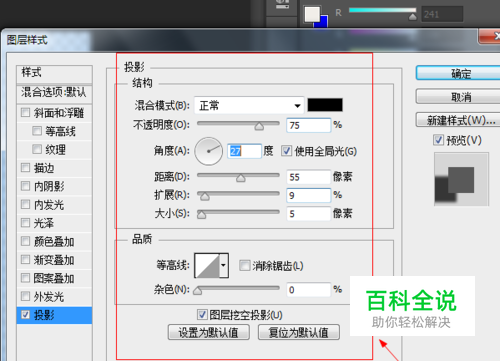Click the 杂色 slider handle
500x361 pixels.
click(x=197, y=291)
